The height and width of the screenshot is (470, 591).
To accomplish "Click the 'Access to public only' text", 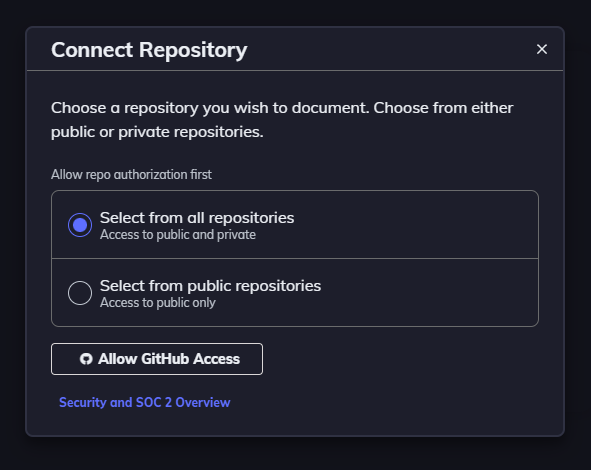I will click(158, 303).
